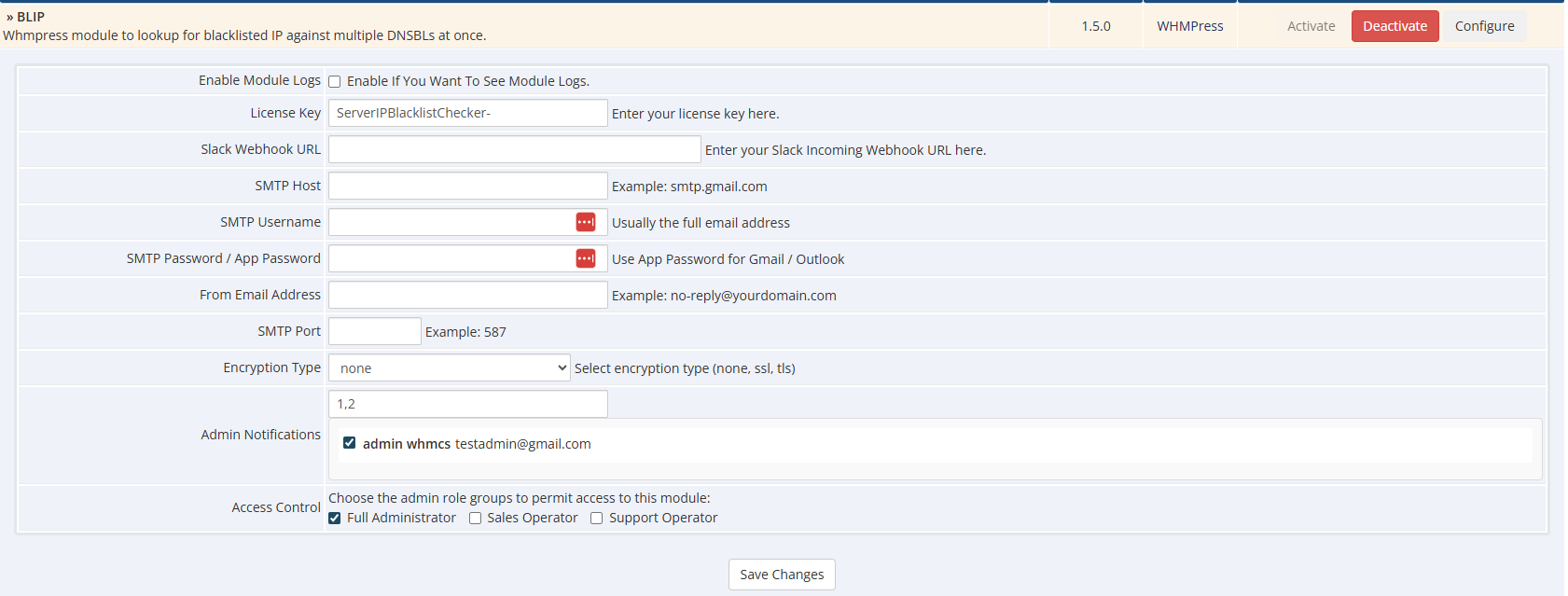This screenshot has height=596, width=1568.
Task: Focus the License Key input field
Action: point(467,113)
